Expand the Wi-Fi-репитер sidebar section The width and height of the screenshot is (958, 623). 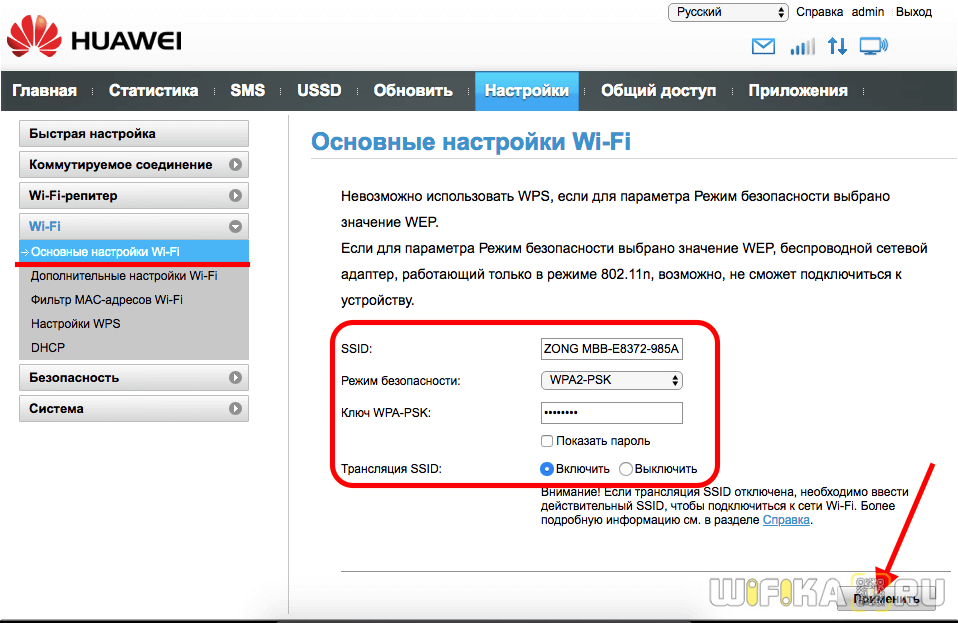coord(133,195)
